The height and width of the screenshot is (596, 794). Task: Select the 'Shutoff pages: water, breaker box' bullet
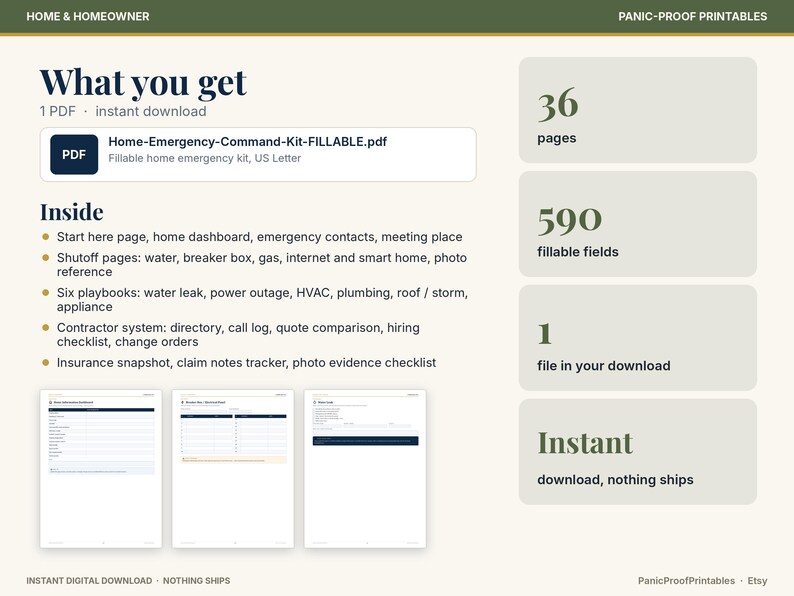pyautogui.click(x=262, y=264)
